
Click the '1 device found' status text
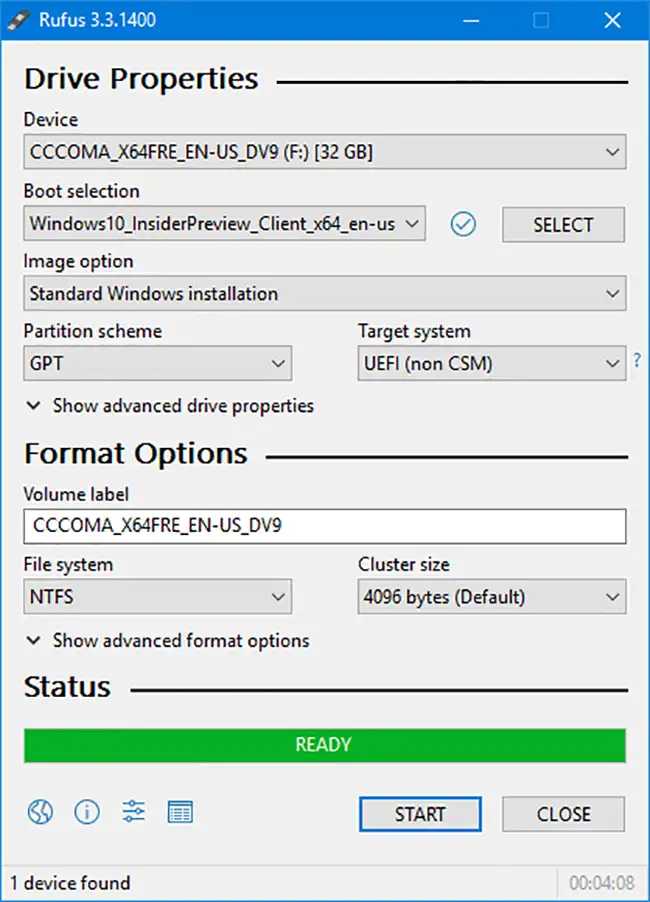(x=70, y=883)
